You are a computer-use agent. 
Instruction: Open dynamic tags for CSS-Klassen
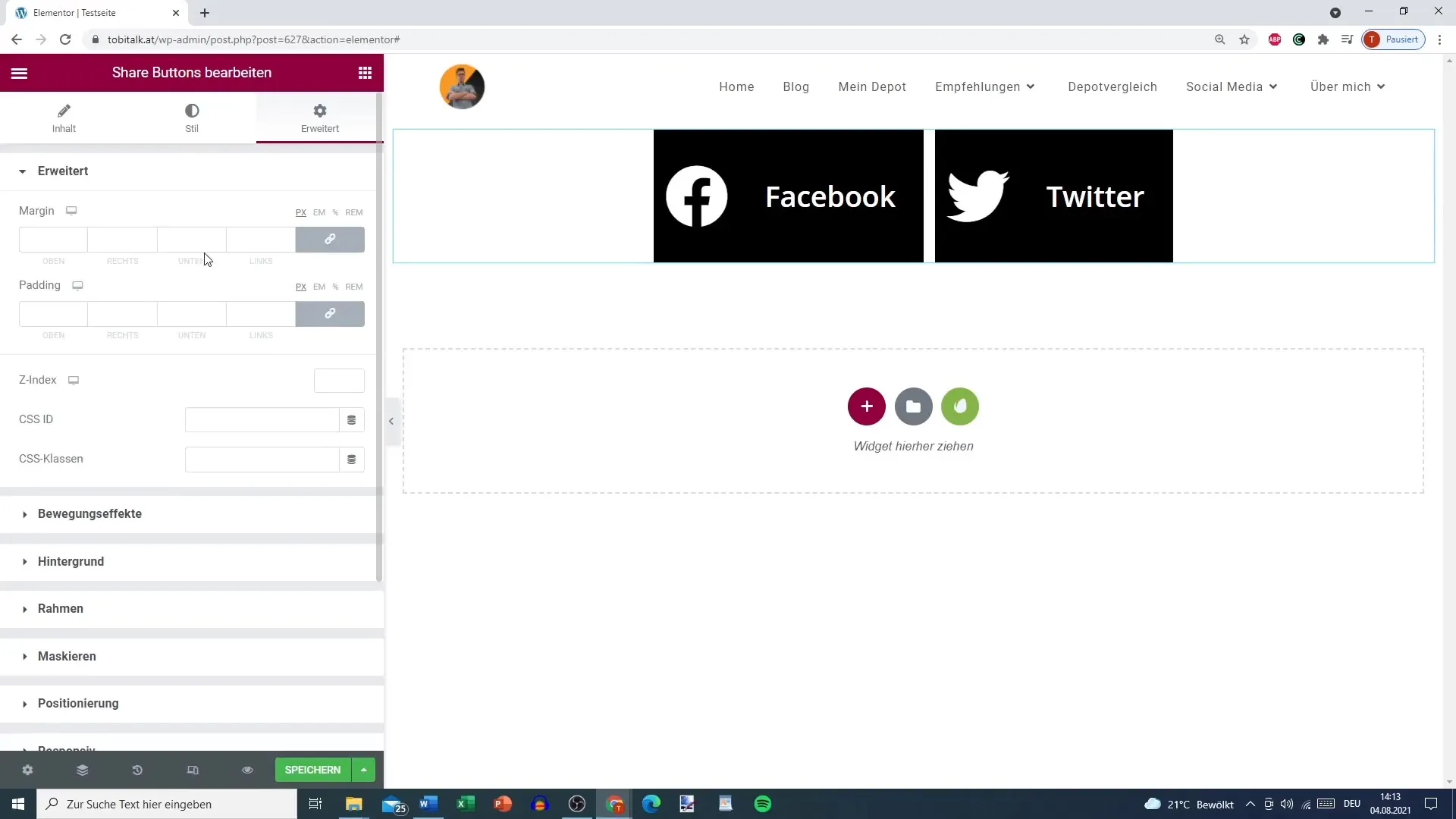[352, 460]
